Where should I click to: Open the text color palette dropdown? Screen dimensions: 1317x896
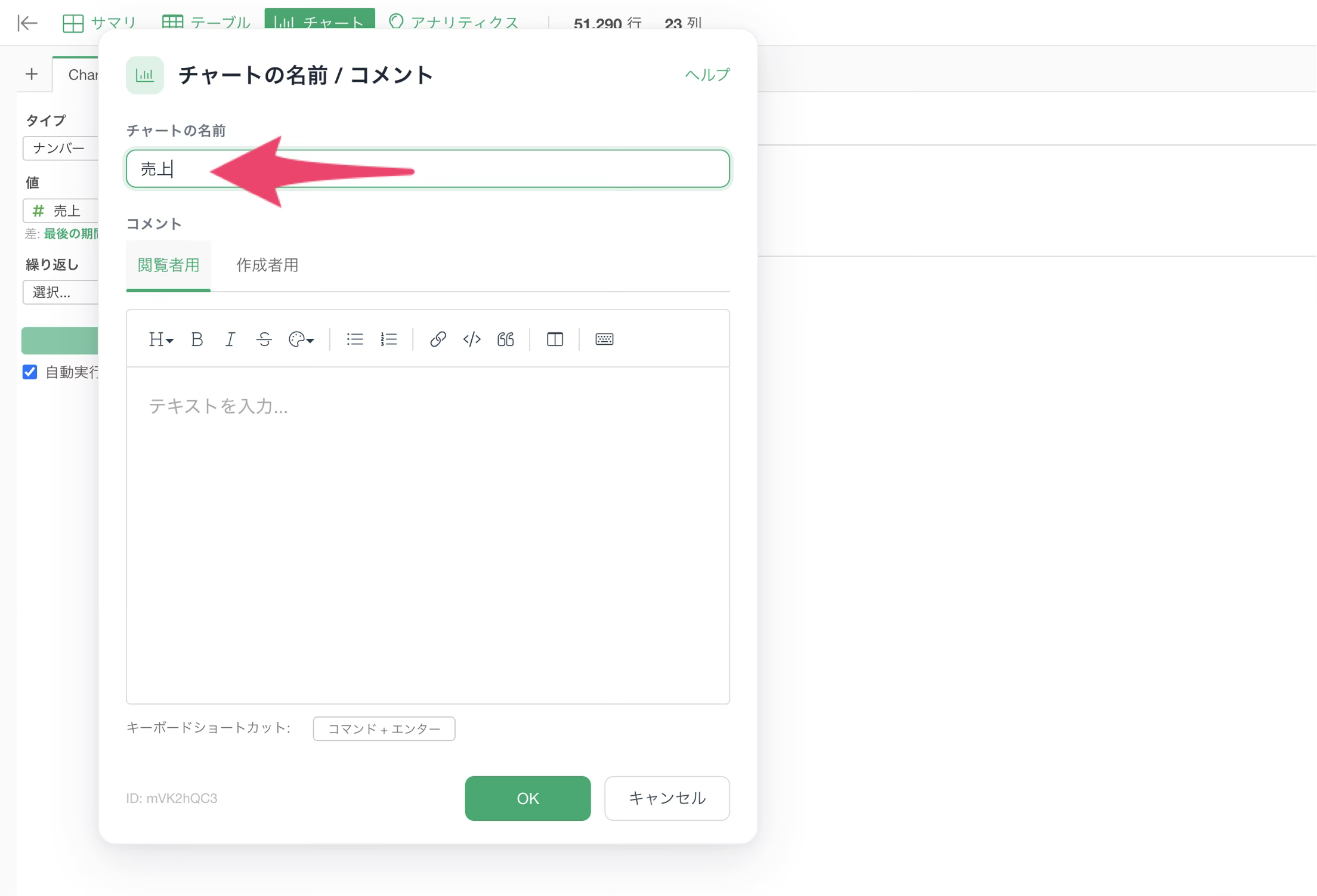click(x=301, y=339)
